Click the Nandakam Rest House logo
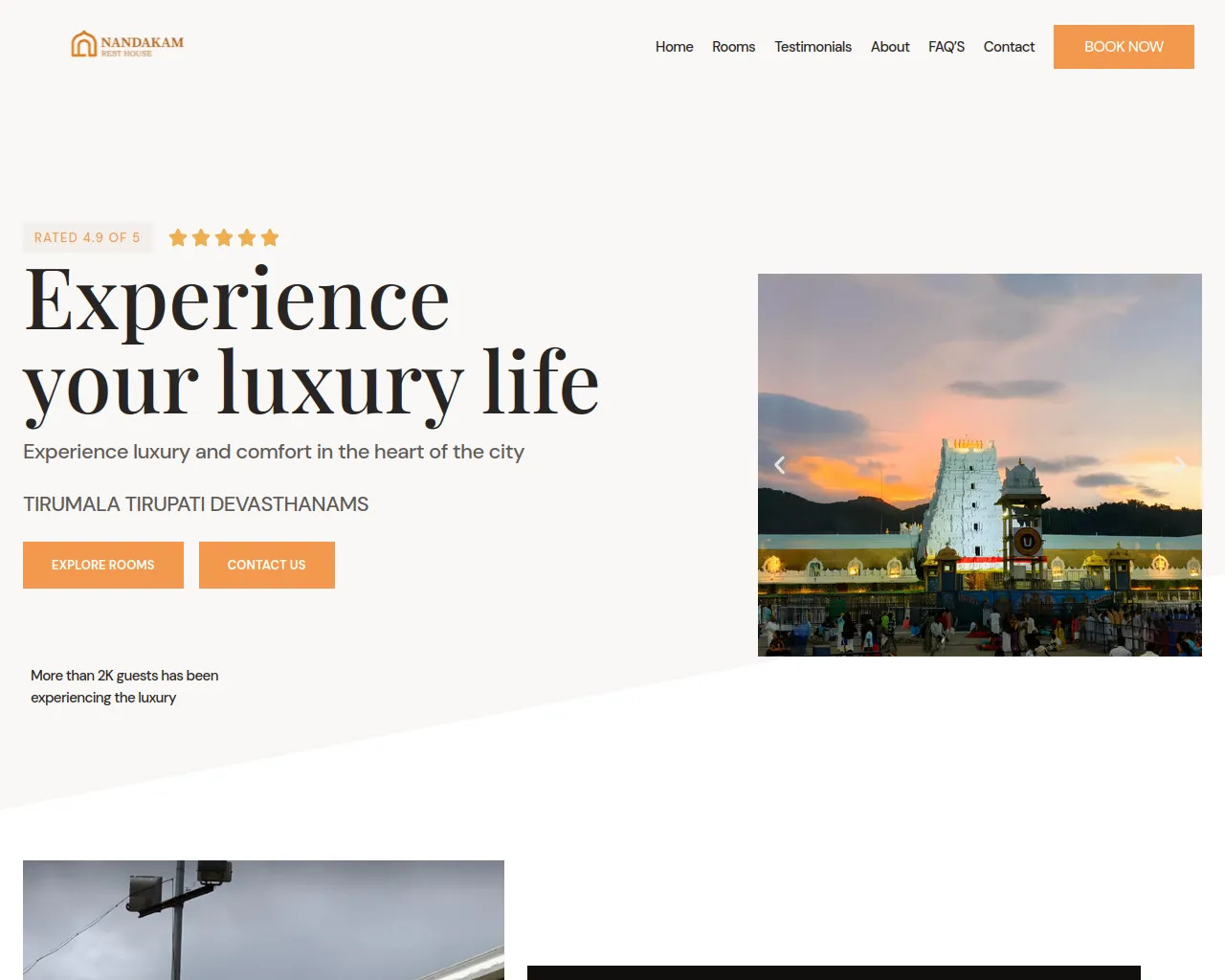The width and height of the screenshot is (1225, 980). point(127,44)
